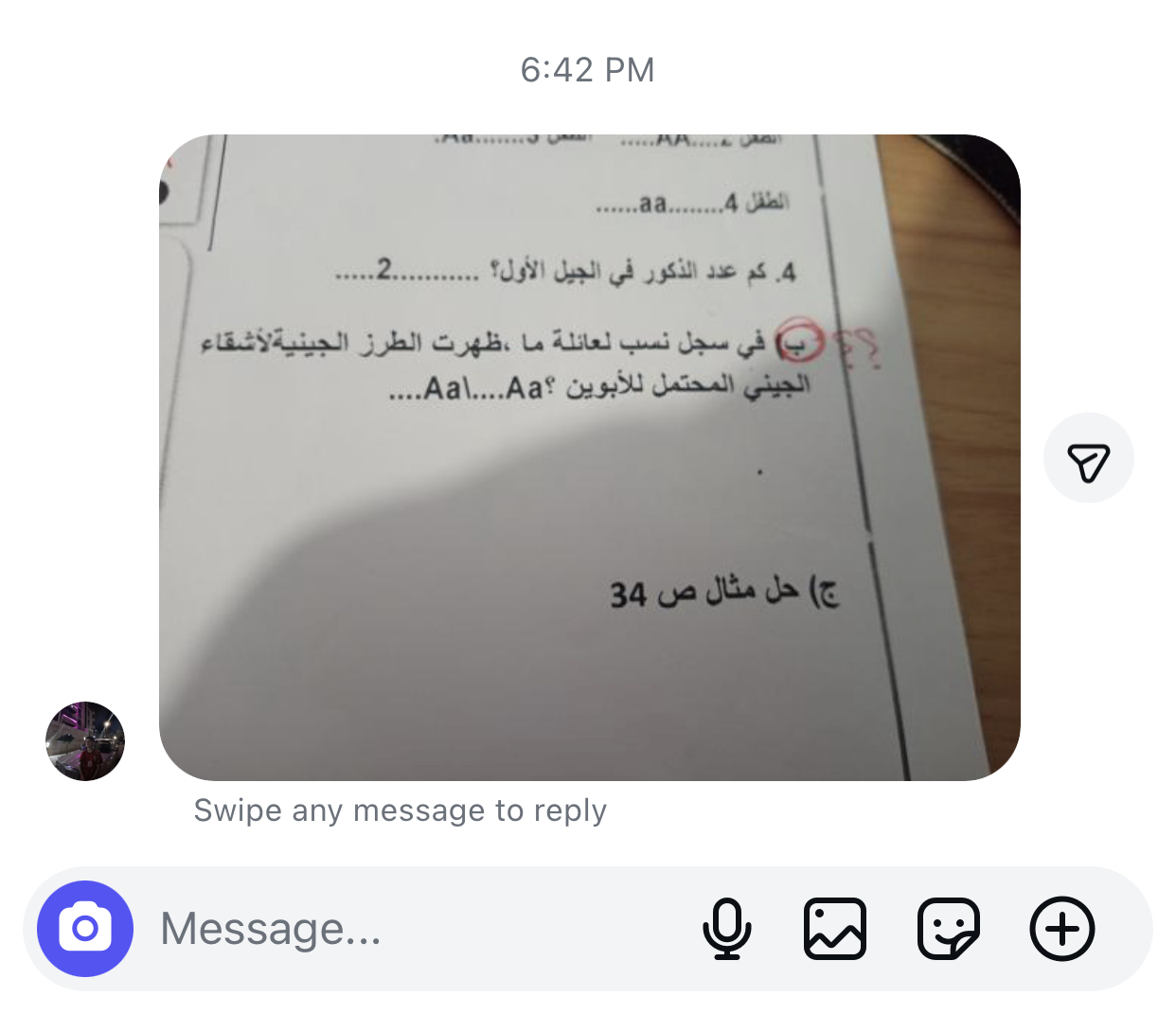1176x1014 pixels.
Task: Click the small black dot on the page
Action: (759, 471)
